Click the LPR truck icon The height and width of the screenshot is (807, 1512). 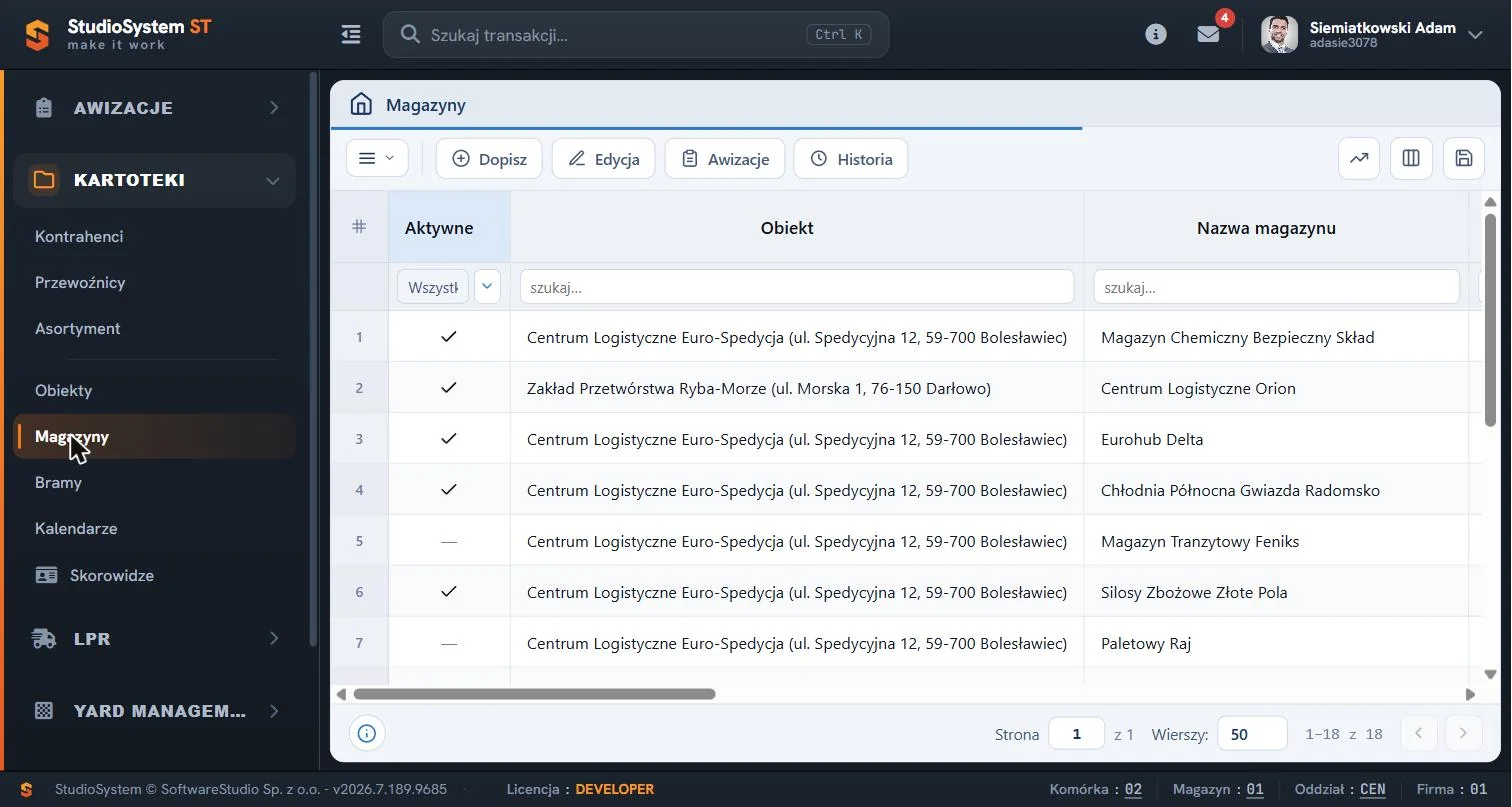[44, 638]
